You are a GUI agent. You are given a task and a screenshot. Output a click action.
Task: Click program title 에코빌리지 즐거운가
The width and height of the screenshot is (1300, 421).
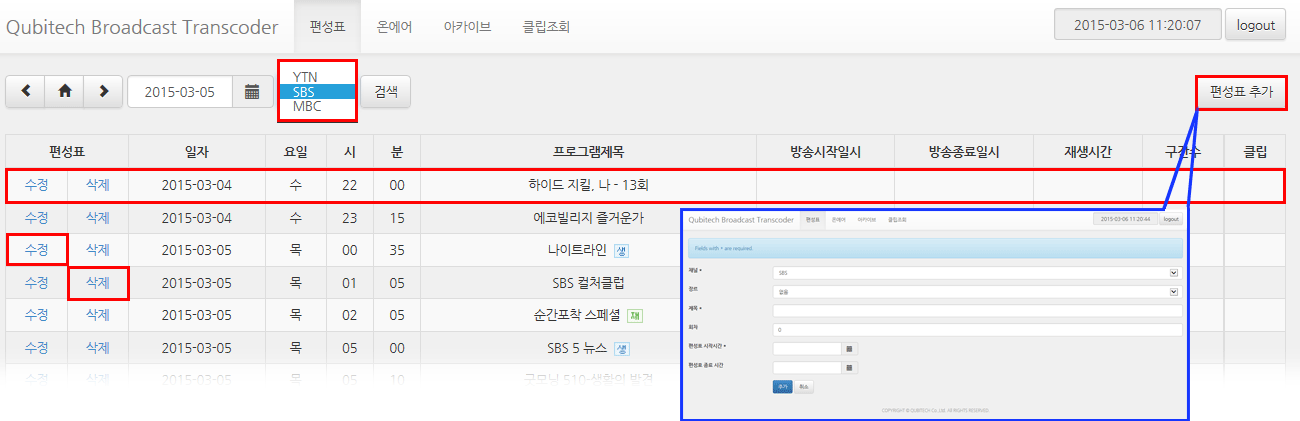[588, 218]
